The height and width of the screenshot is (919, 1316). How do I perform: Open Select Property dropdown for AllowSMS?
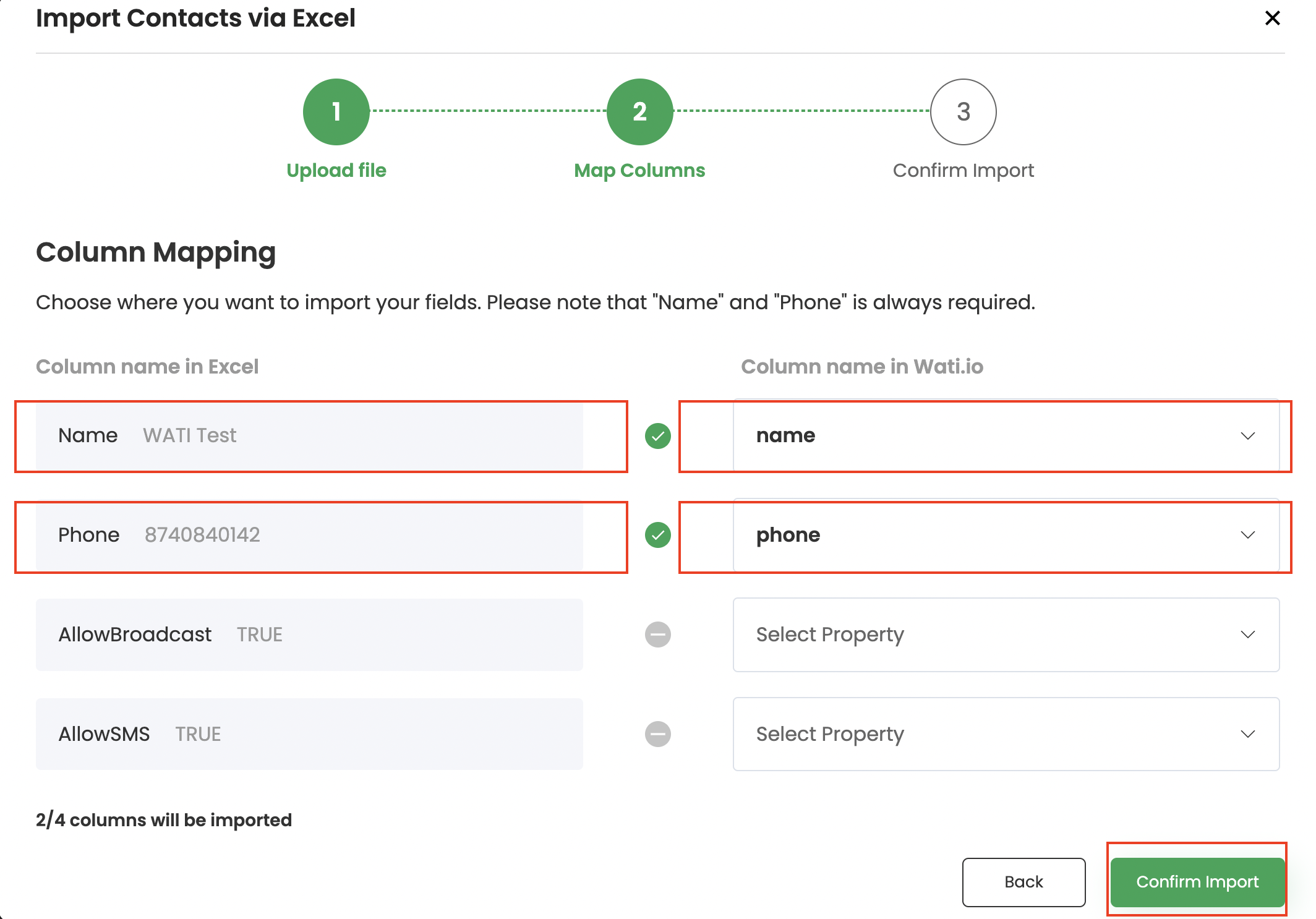tap(1006, 734)
